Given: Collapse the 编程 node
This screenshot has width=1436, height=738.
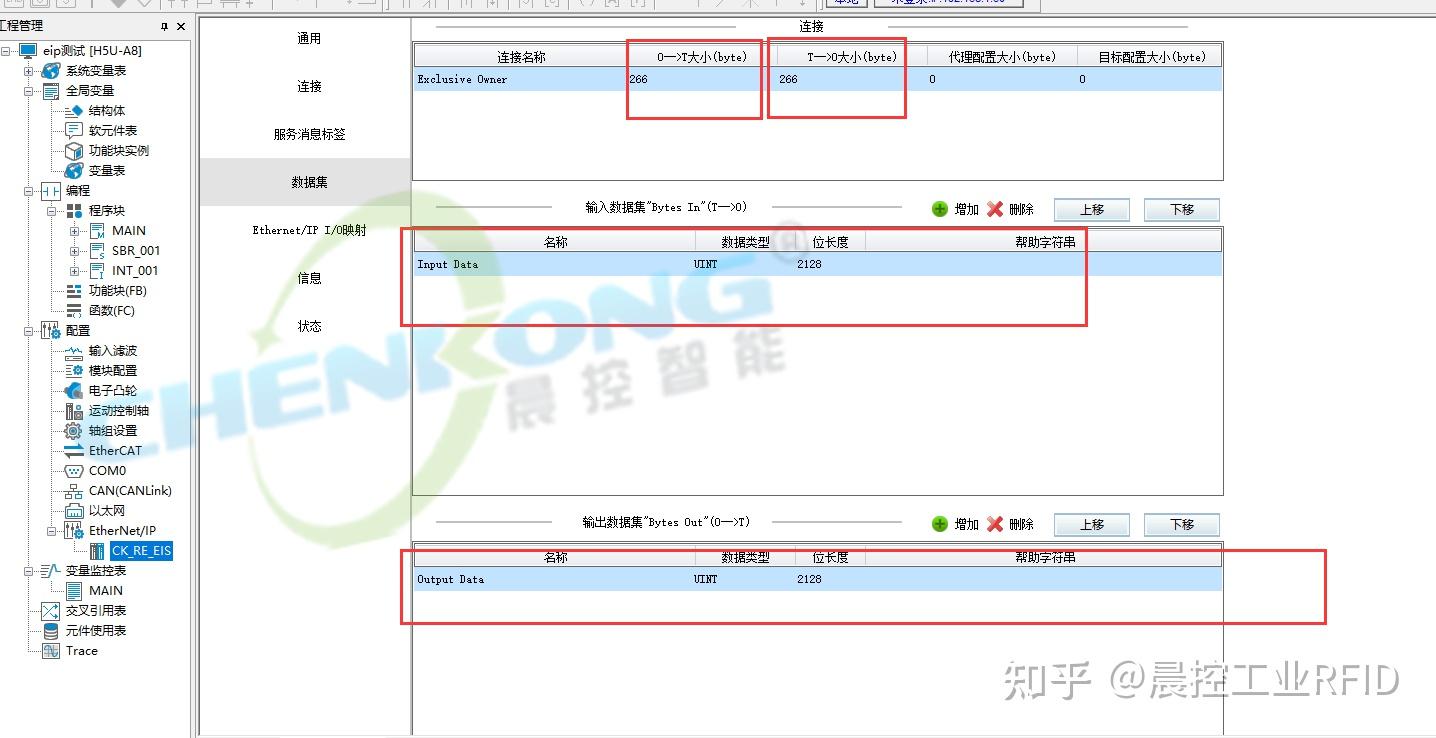Looking at the screenshot, I should coord(29,191).
